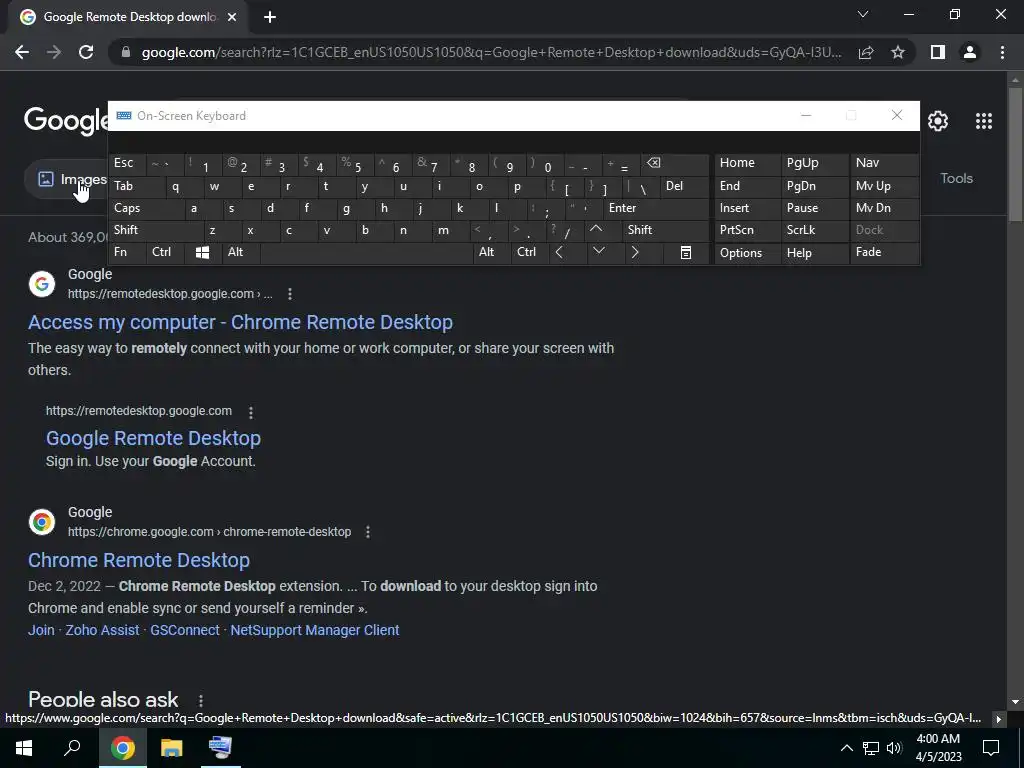View site information lock icon
1024x768 pixels.
tap(125, 52)
